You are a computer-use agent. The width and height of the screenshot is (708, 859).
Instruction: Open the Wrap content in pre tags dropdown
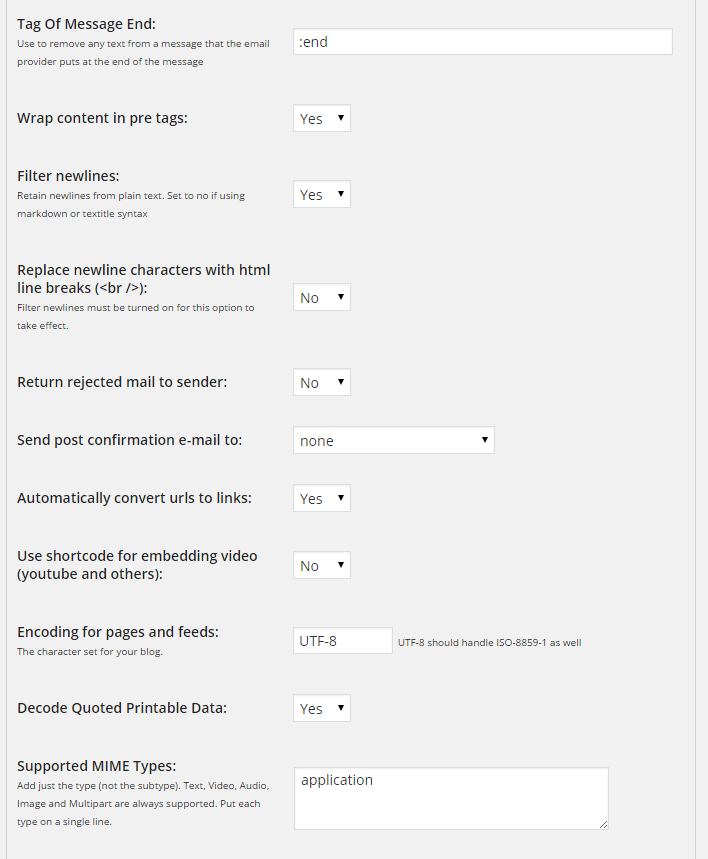[322, 118]
